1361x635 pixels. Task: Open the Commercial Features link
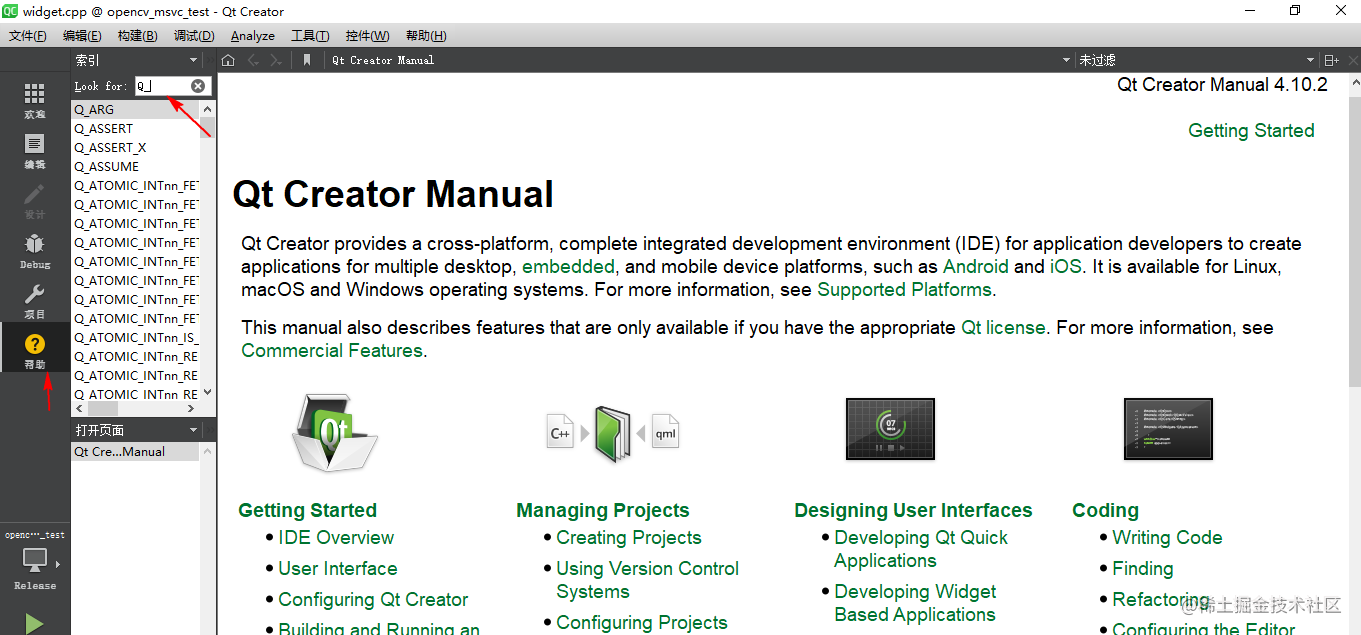click(332, 350)
